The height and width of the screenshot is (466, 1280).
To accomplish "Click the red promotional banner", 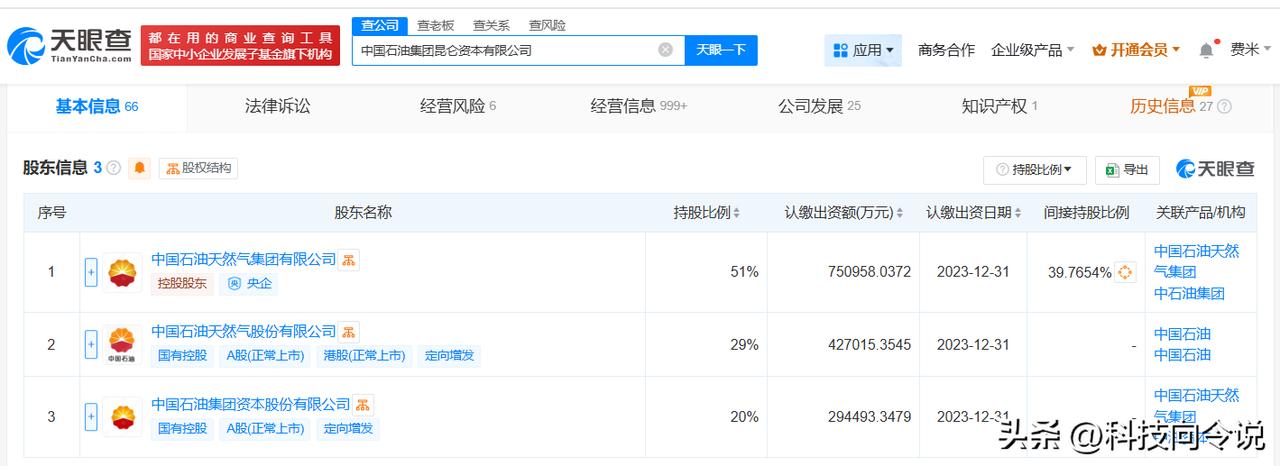I will click(240, 46).
